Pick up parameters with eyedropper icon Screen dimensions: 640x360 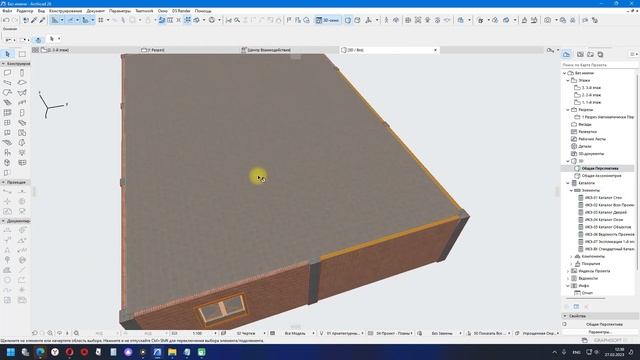pyautogui.click(x=34, y=20)
